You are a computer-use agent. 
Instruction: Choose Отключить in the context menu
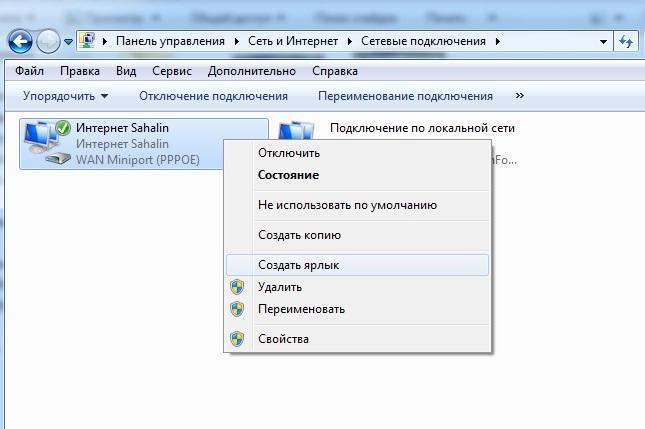pos(288,153)
